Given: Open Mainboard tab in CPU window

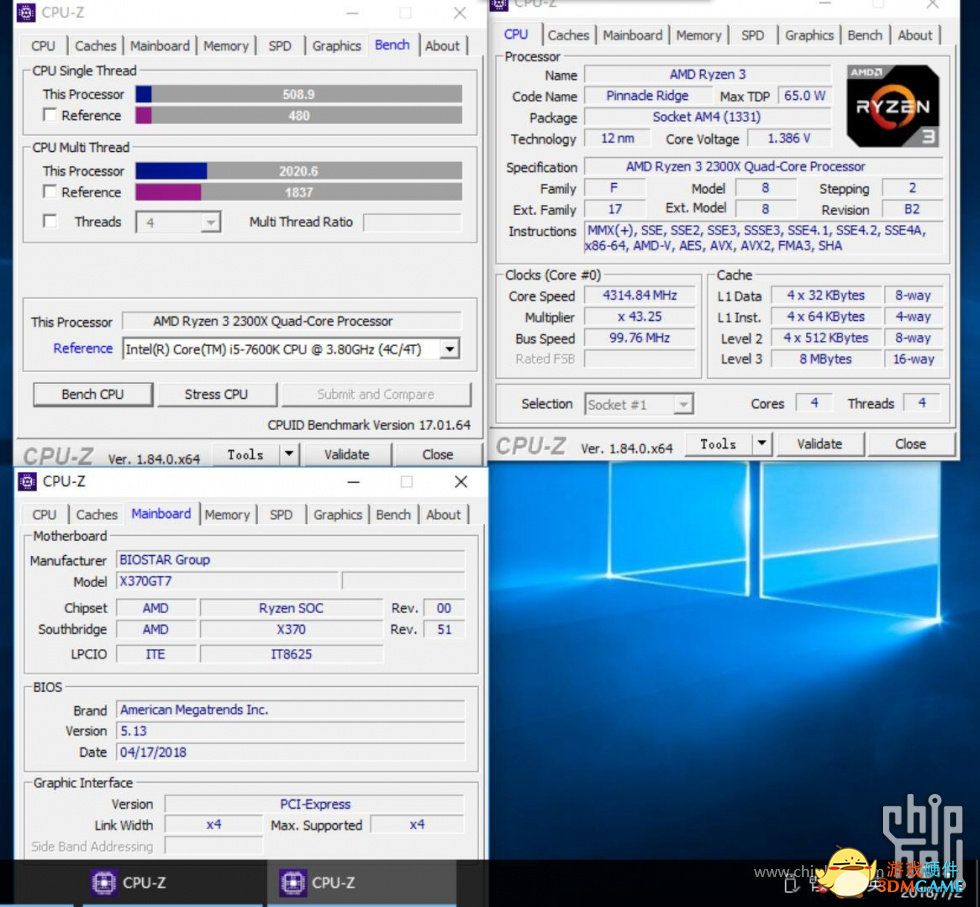Looking at the screenshot, I should [x=632, y=35].
